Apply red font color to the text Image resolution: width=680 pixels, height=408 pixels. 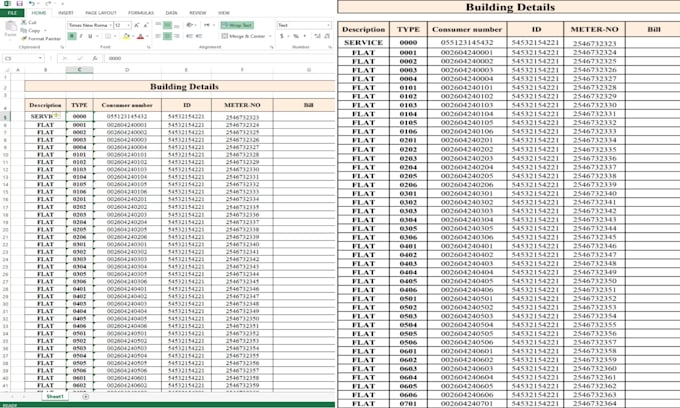tap(140, 36)
